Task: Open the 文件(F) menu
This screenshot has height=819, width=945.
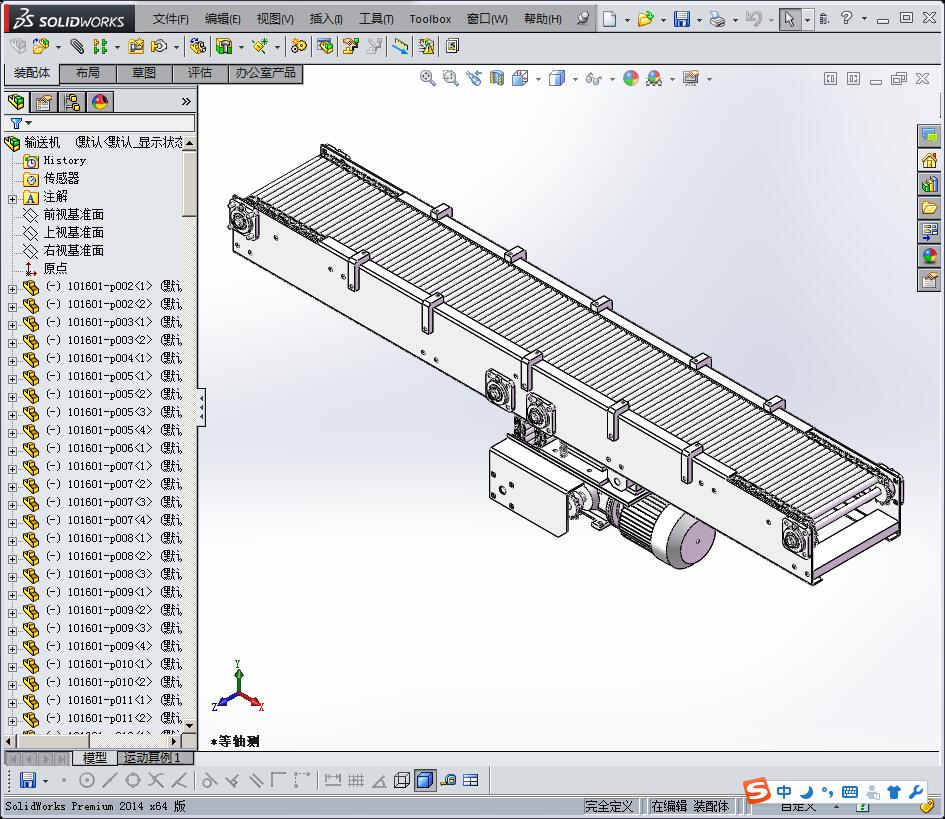Action: (x=171, y=19)
